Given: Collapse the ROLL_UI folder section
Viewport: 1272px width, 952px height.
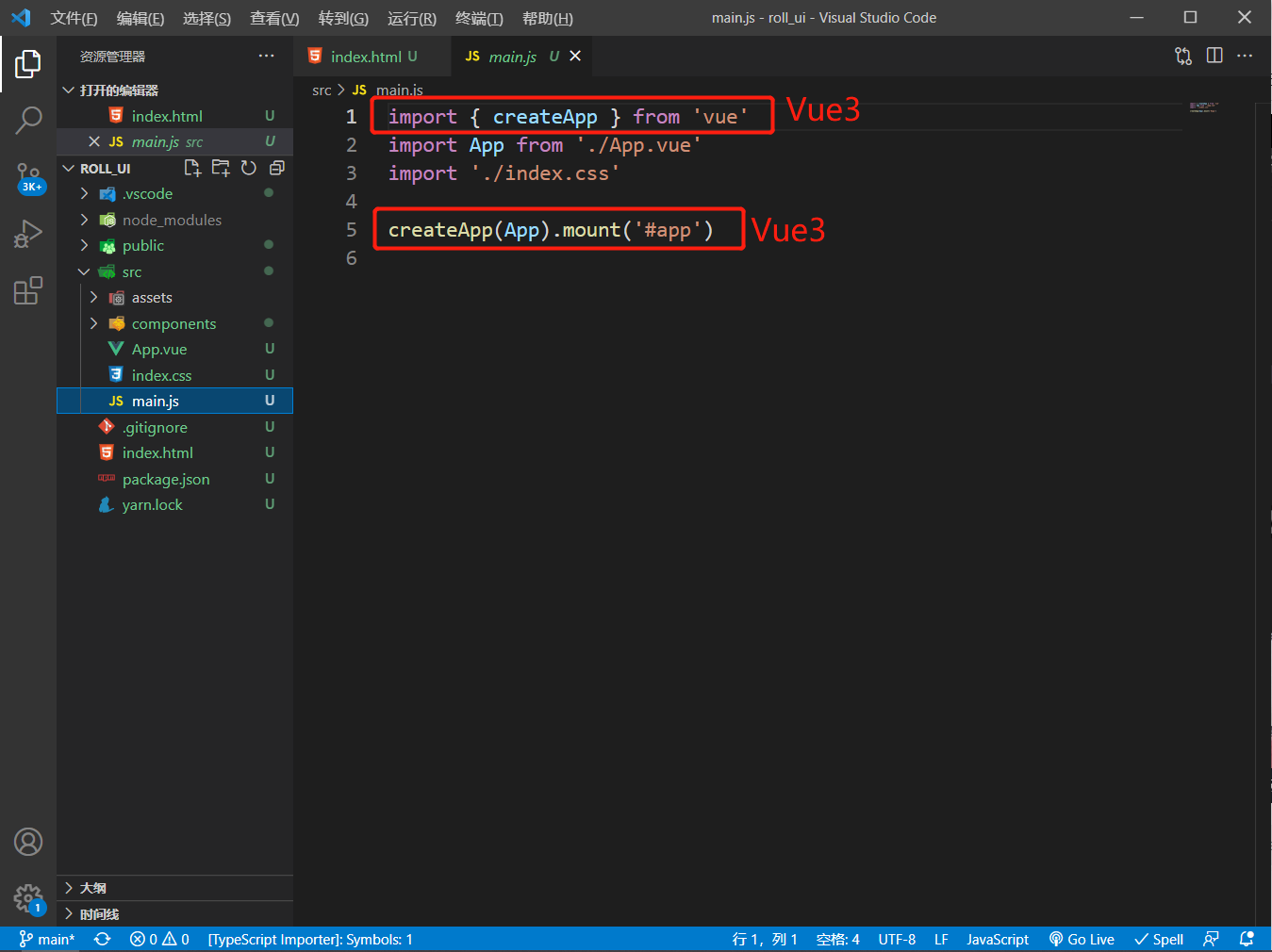Looking at the screenshot, I should pyautogui.click(x=68, y=168).
